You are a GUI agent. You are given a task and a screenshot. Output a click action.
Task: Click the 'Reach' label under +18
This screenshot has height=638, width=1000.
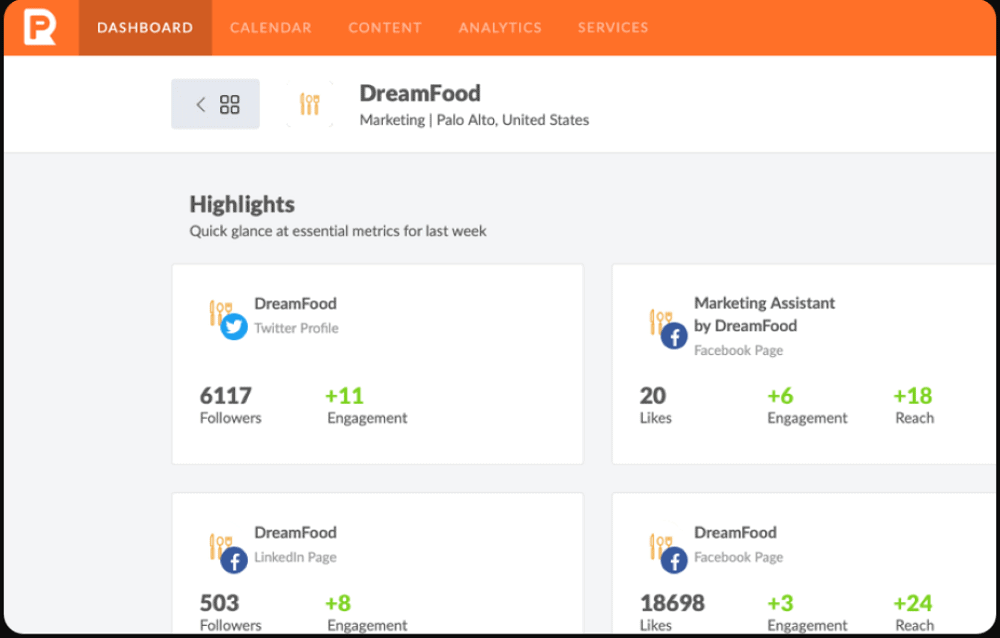[x=915, y=418]
